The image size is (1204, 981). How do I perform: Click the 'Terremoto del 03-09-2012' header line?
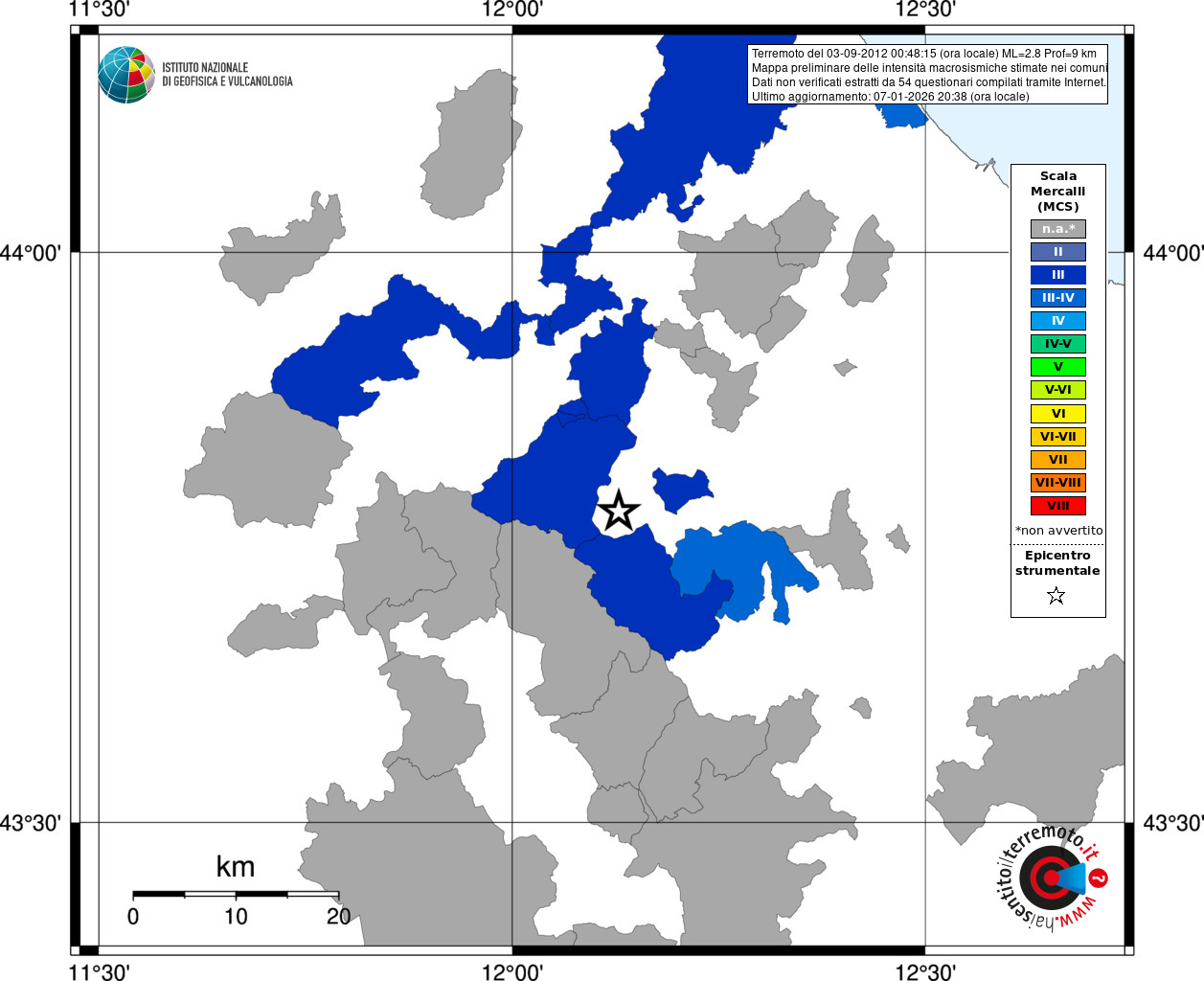[924, 54]
